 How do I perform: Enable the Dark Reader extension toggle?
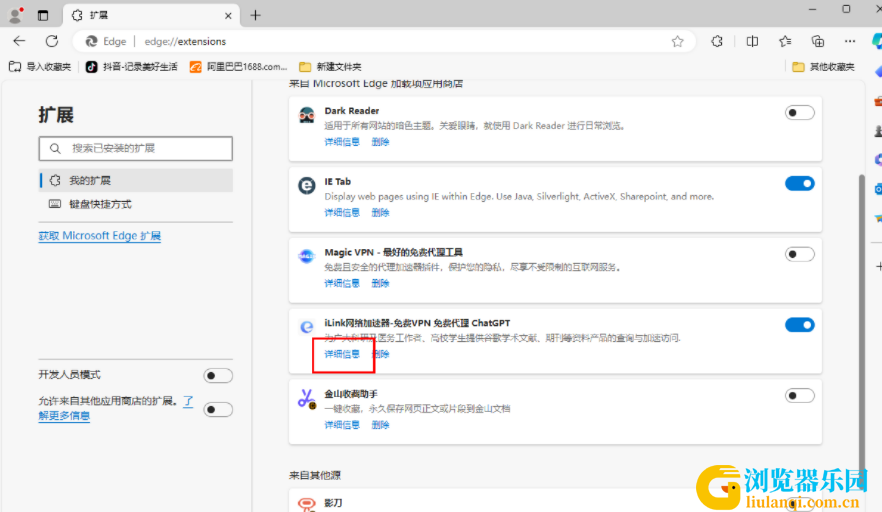click(799, 113)
